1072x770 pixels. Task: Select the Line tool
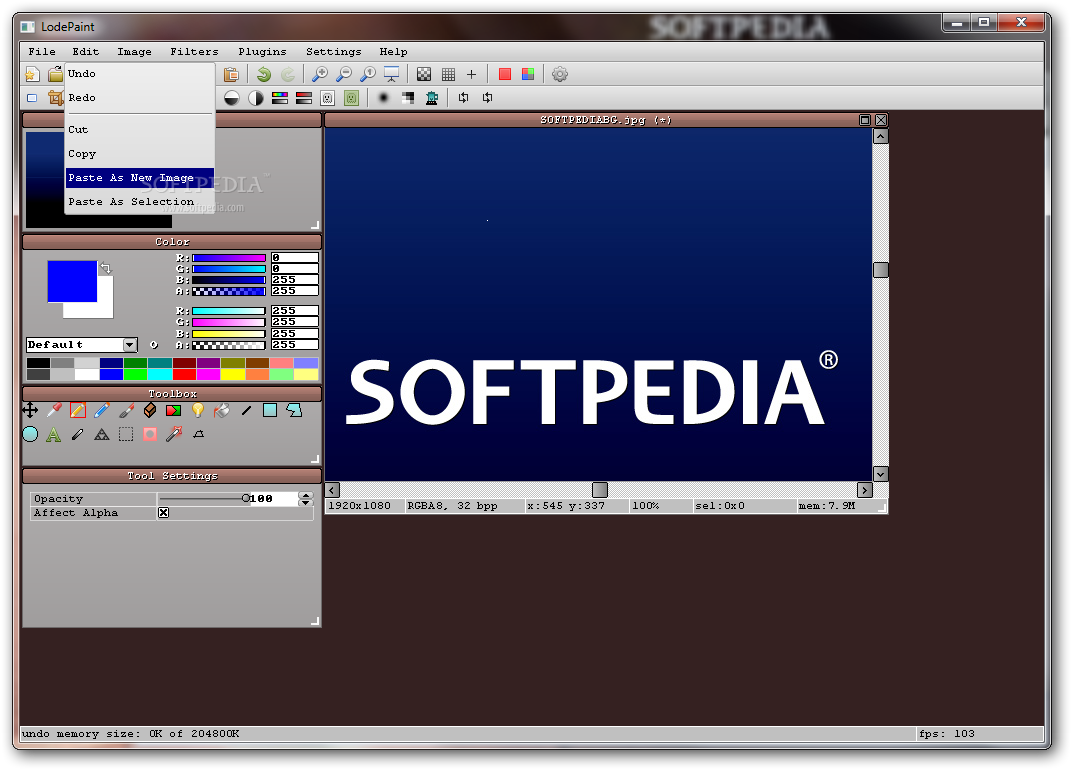(x=246, y=410)
